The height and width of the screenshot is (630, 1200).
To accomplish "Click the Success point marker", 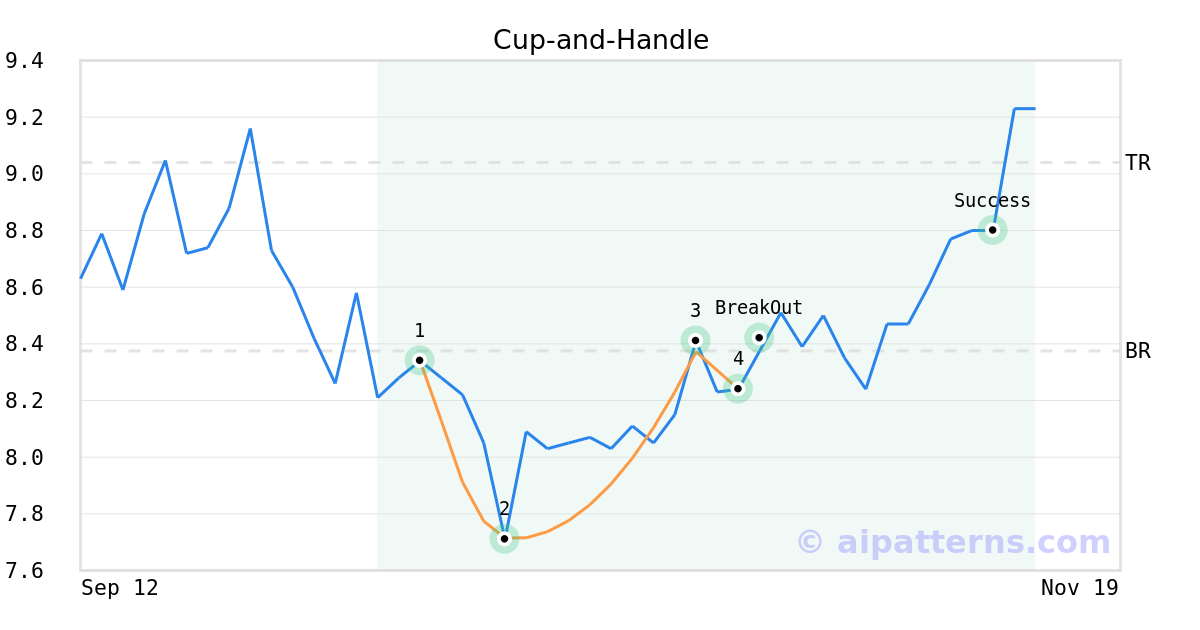I will (x=992, y=230).
